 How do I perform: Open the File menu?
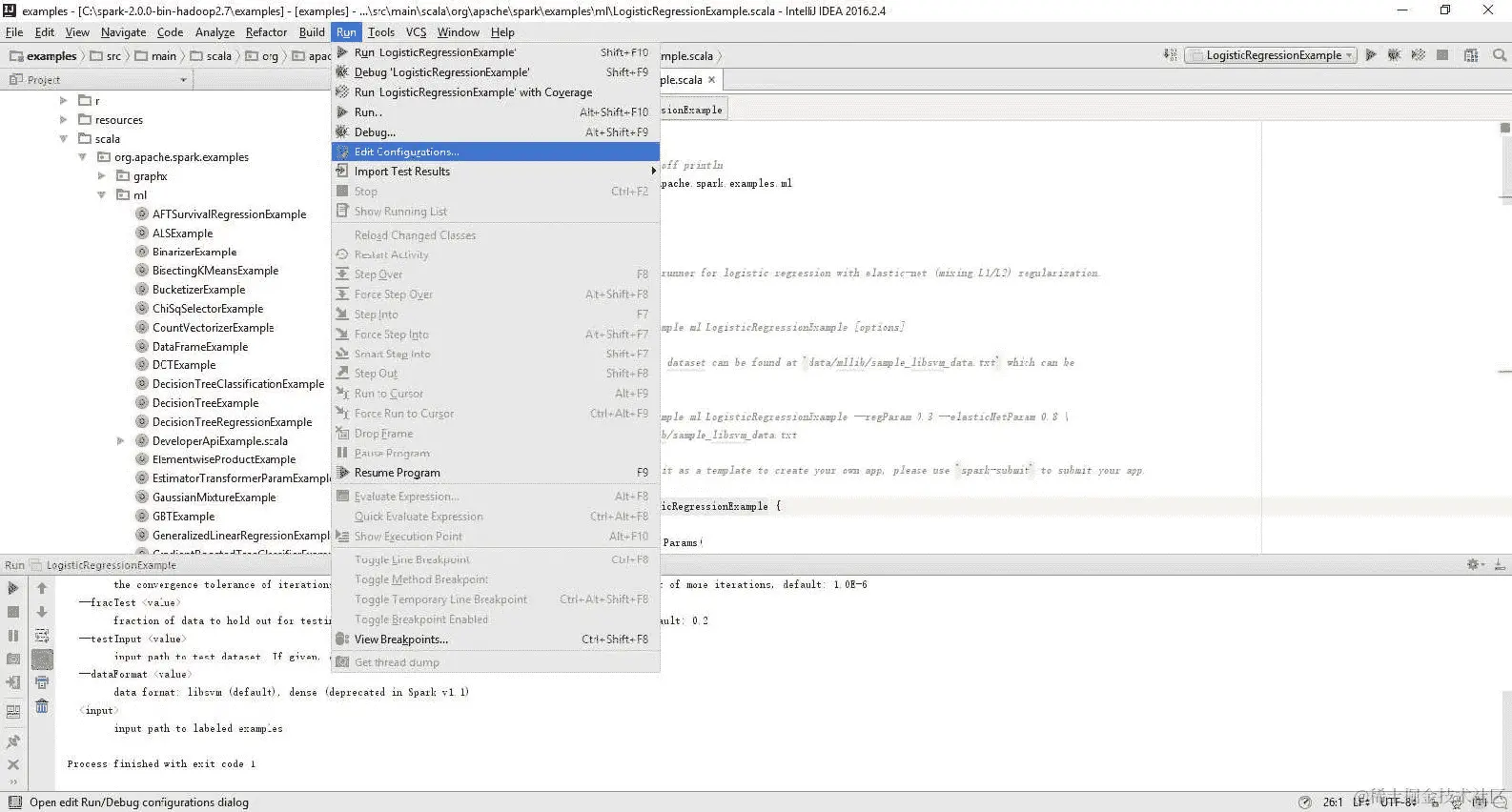pos(14,32)
